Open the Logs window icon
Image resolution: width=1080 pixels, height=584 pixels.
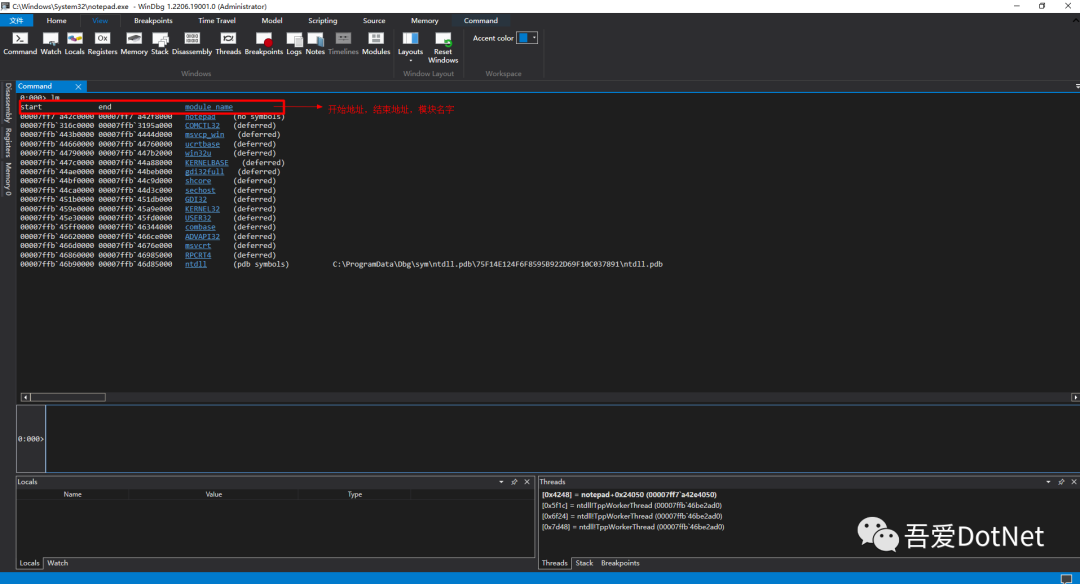tap(294, 43)
